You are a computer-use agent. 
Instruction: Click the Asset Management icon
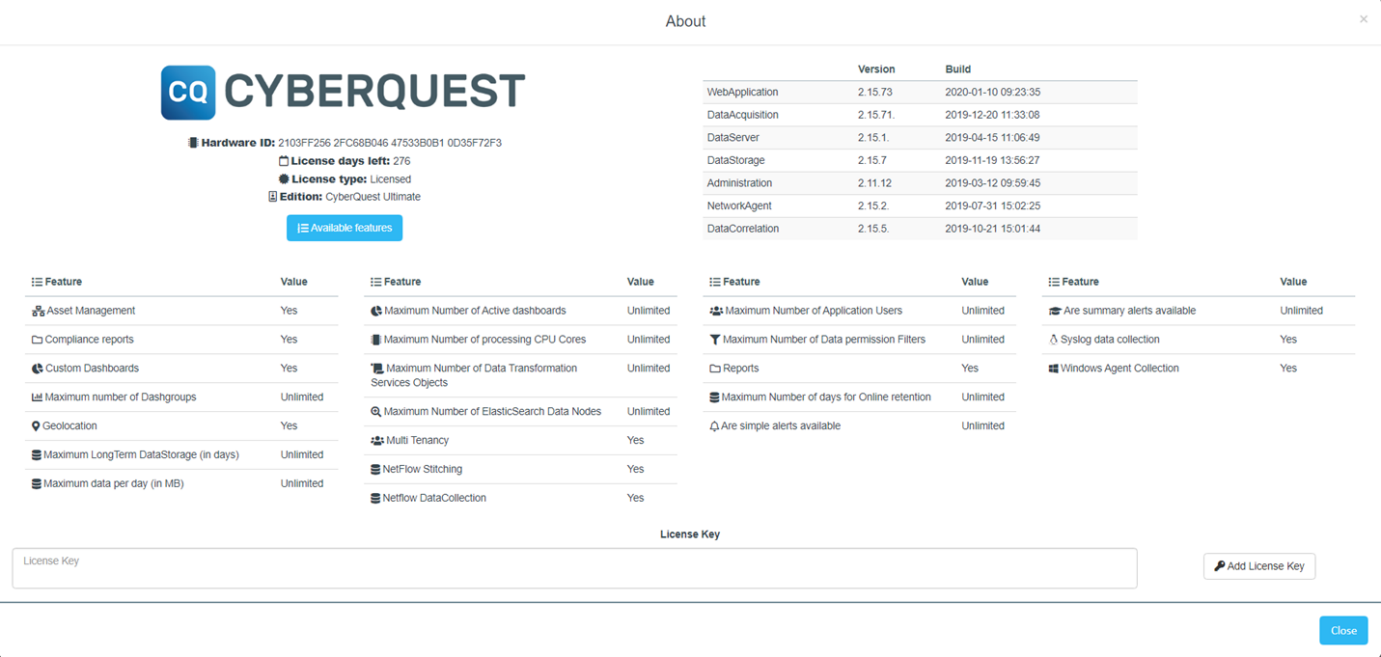[38, 311]
